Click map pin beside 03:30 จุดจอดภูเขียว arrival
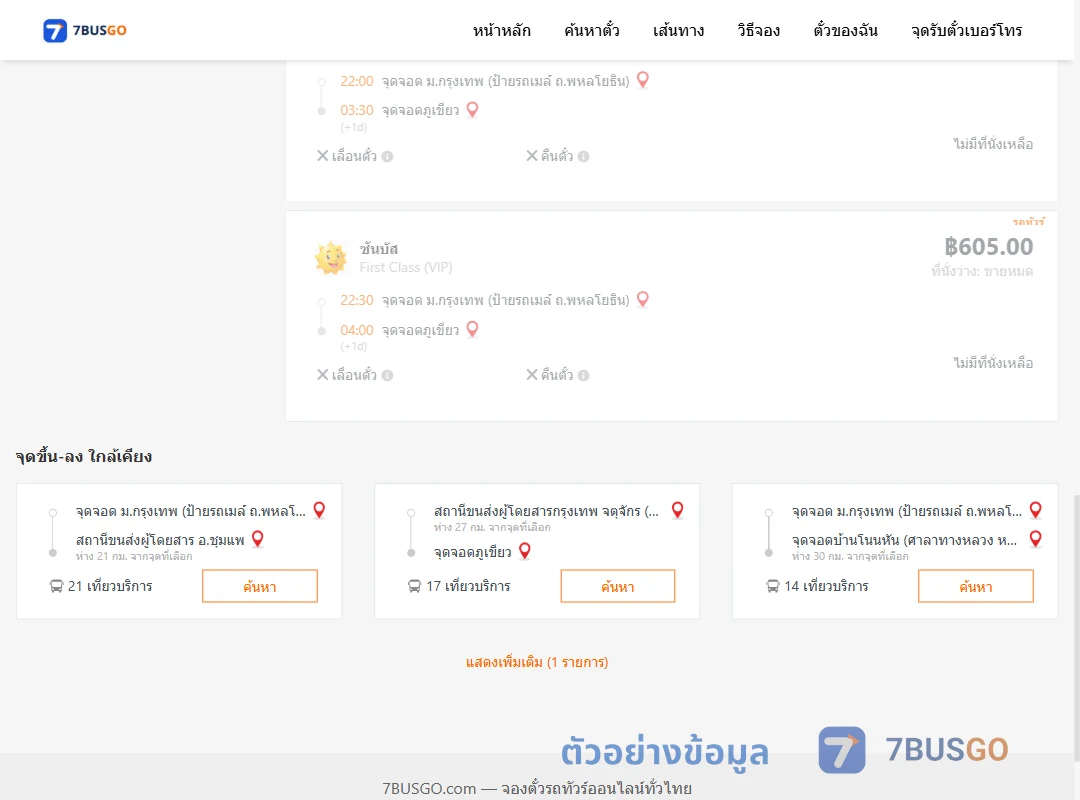 coord(472,110)
